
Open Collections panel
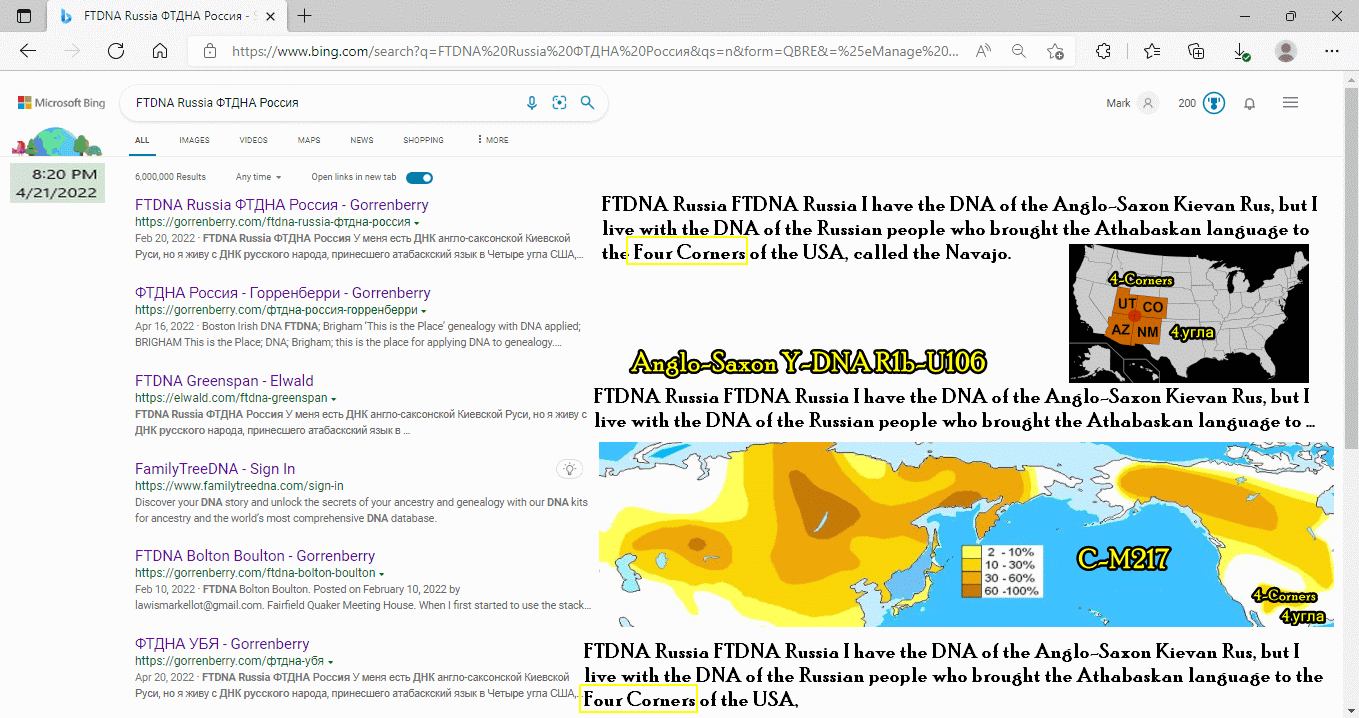click(1196, 51)
